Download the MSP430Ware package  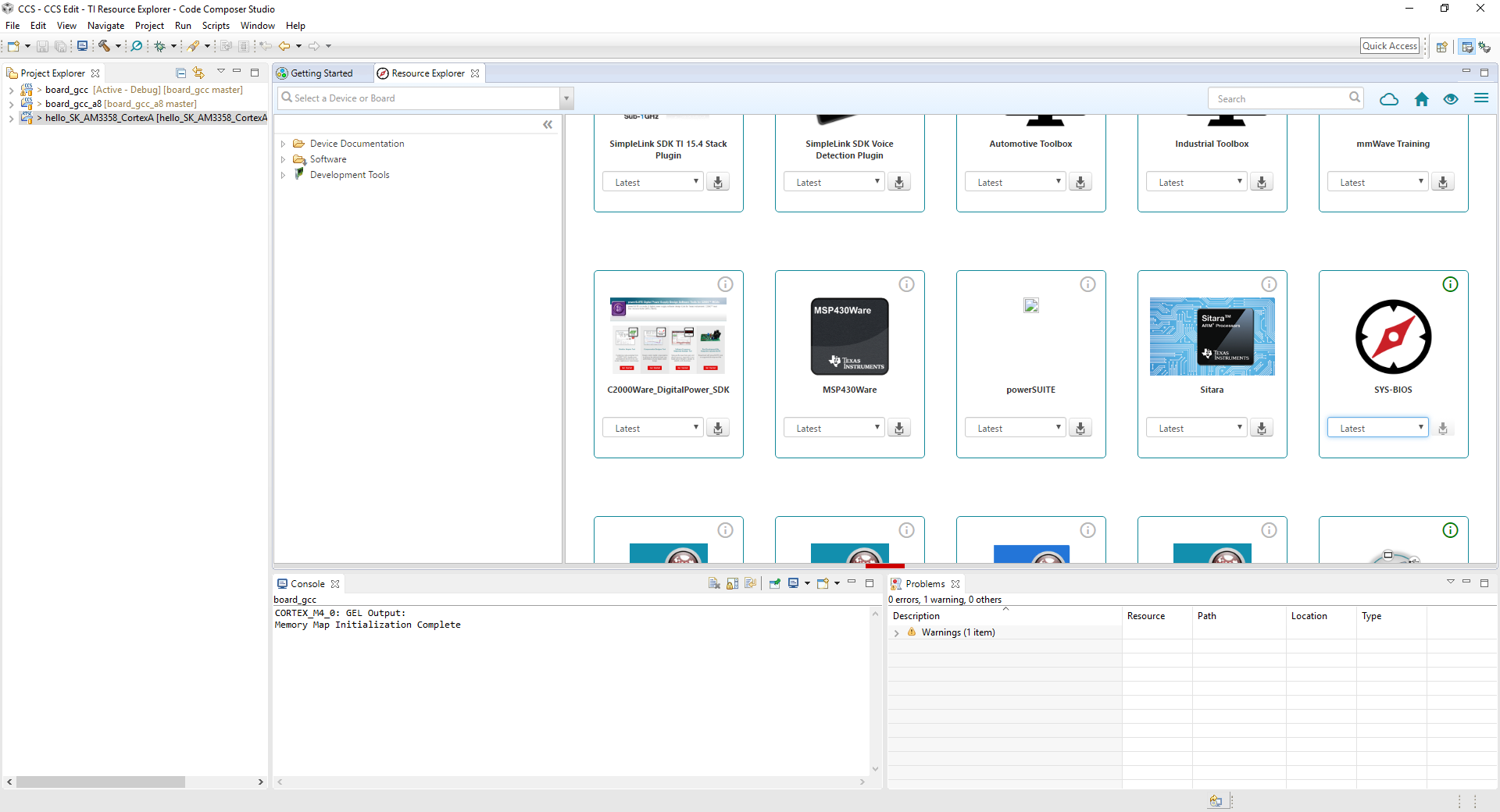click(899, 428)
